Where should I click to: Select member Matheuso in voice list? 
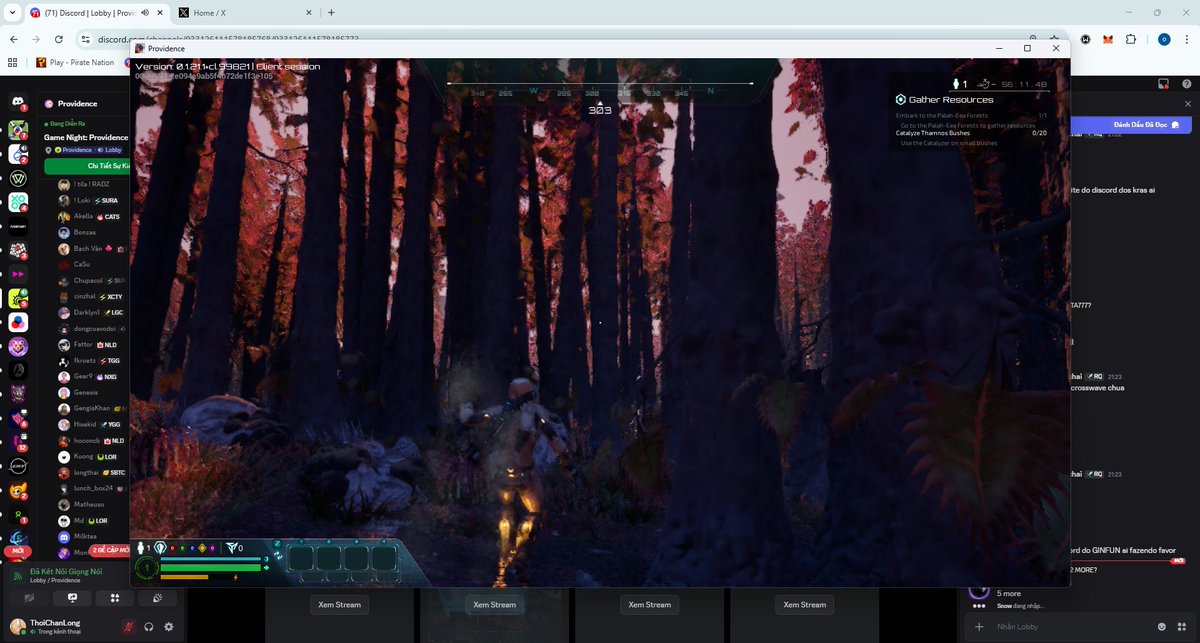point(92,504)
